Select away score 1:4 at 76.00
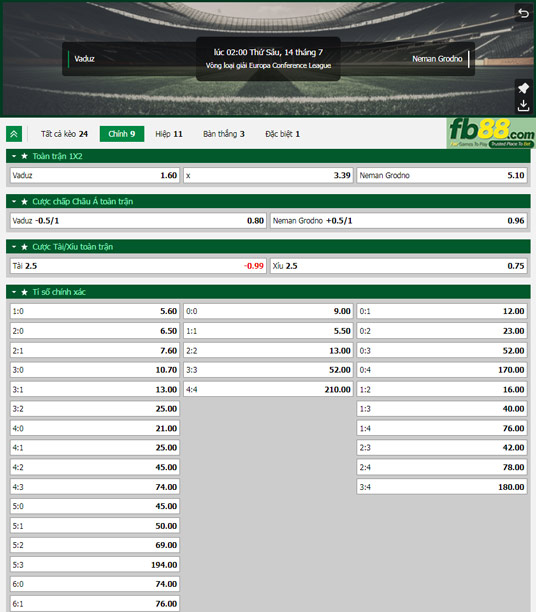This screenshot has height=612, width=536. pyautogui.click(x=442, y=428)
